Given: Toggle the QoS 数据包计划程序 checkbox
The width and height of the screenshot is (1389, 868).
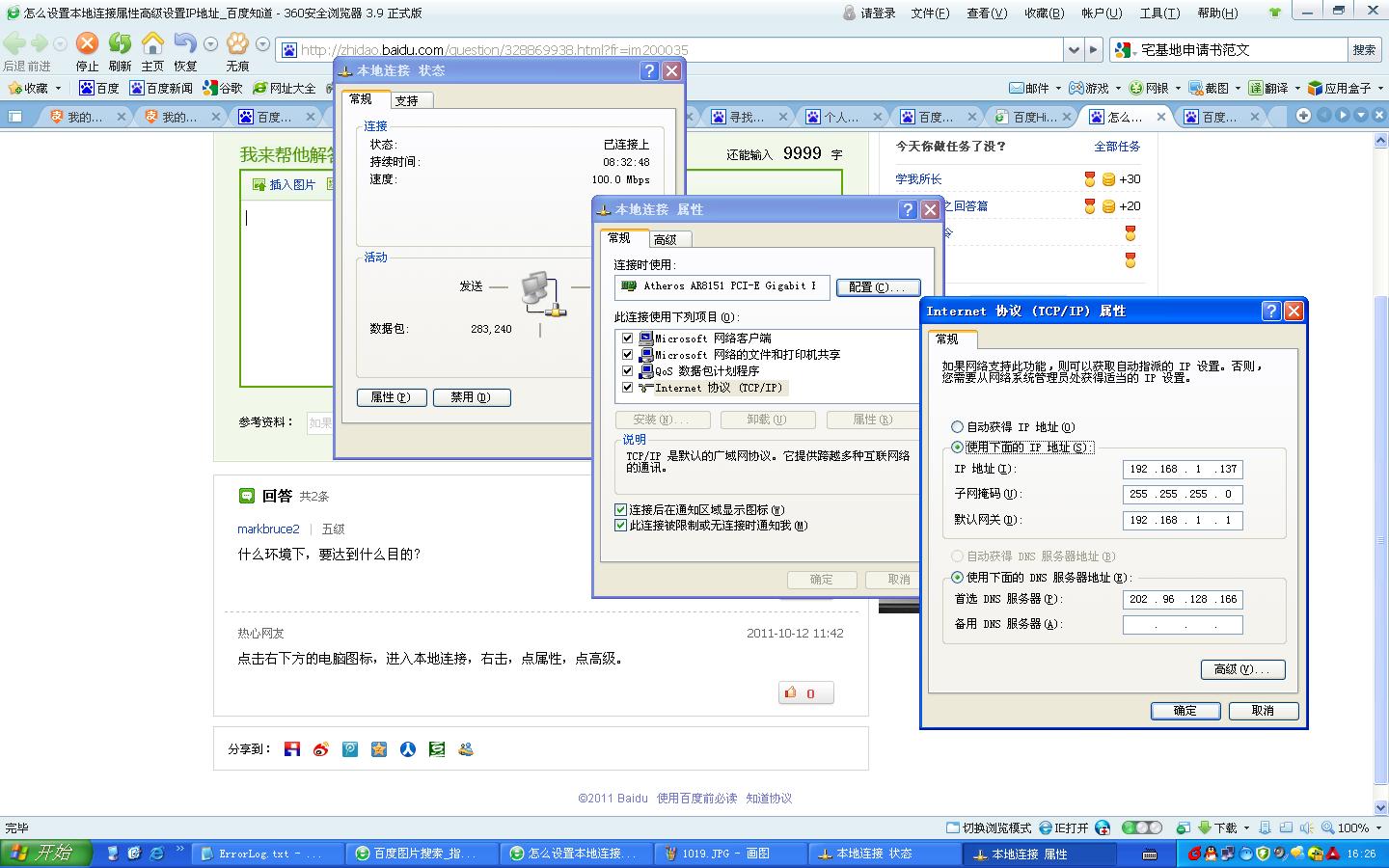Looking at the screenshot, I should [628, 370].
